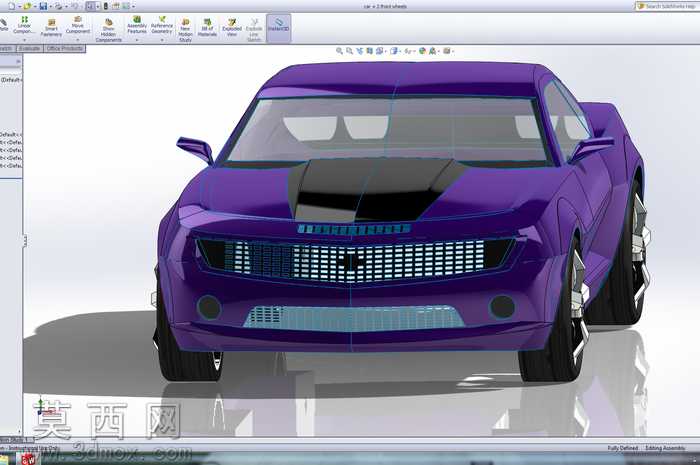Launch Smart Fasteners tool
The width and height of the screenshot is (700, 465).
(51, 28)
